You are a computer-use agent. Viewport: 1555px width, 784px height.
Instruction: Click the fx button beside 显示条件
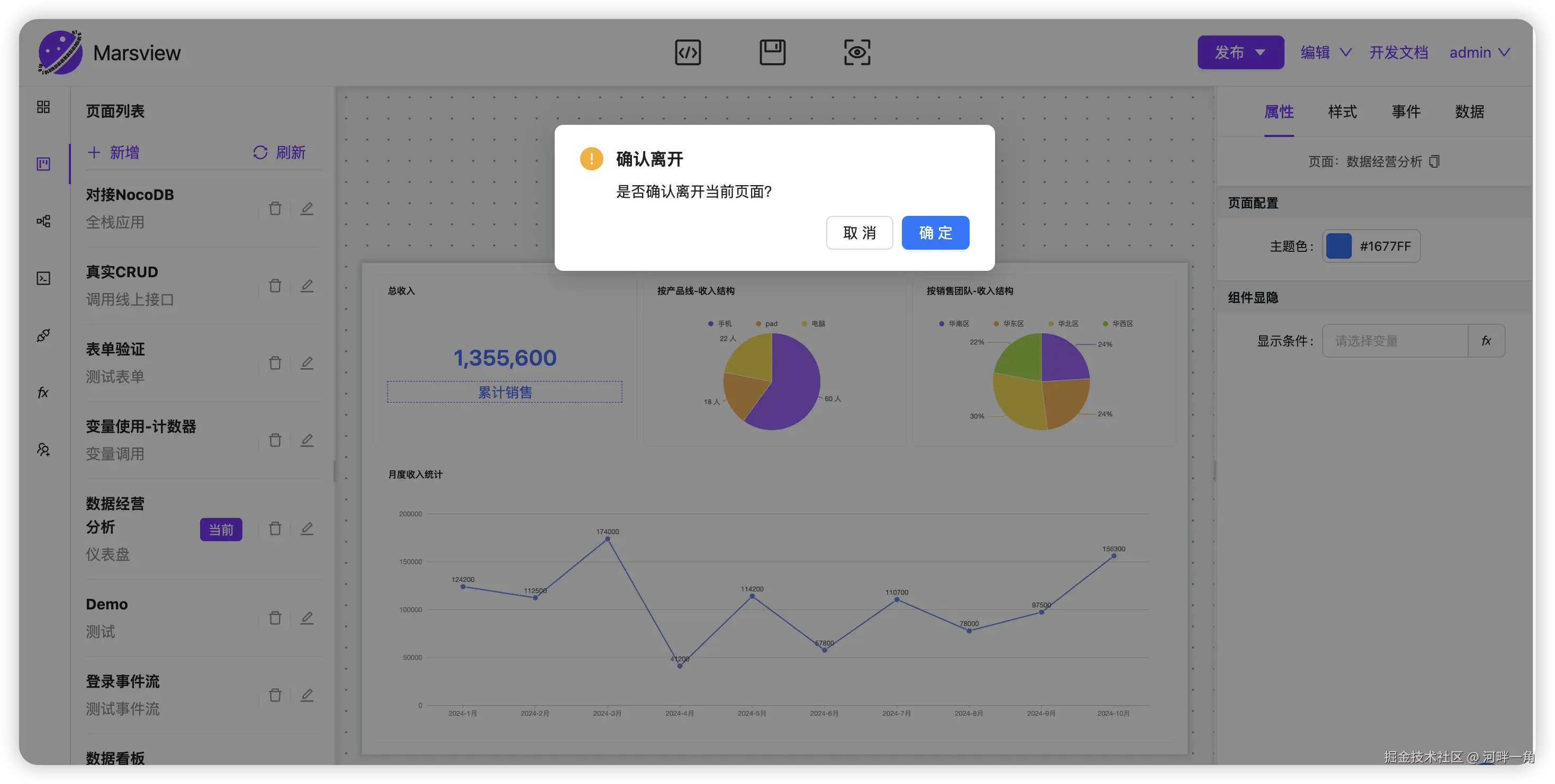point(1486,341)
